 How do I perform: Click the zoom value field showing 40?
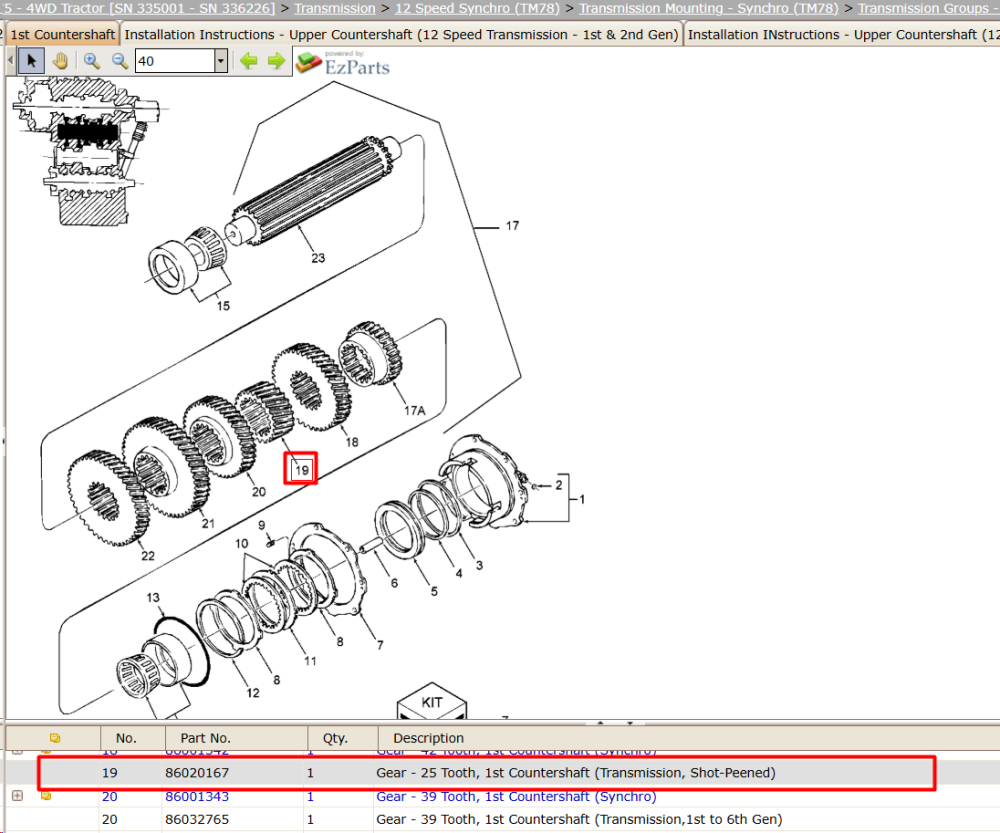[175, 61]
